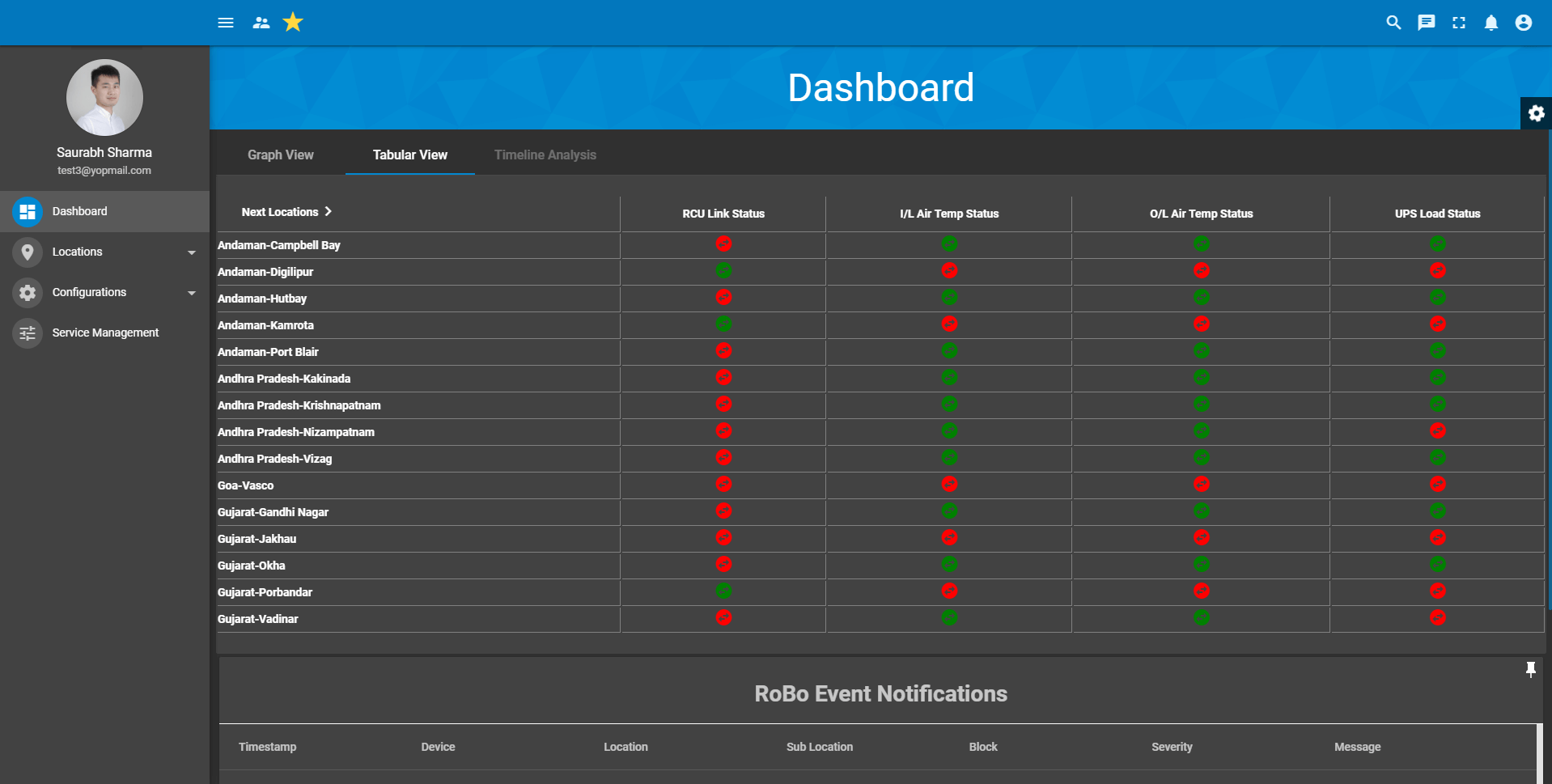Click the users group icon in top bar
1552x784 pixels.
pyautogui.click(x=261, y=23)
